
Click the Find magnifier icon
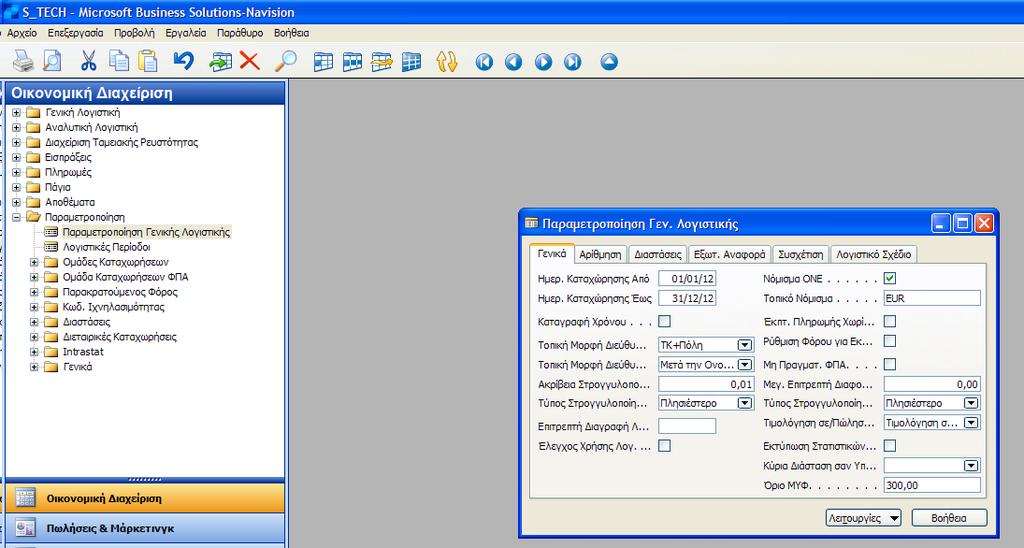click(x=285, y=61)
